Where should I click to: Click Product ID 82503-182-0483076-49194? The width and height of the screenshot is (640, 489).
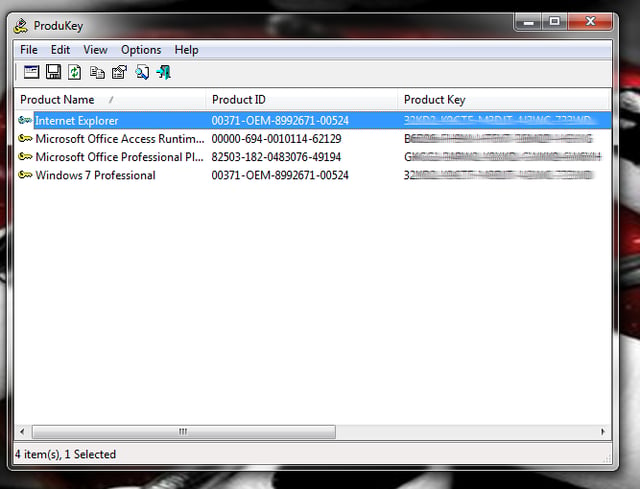(276, 157)
